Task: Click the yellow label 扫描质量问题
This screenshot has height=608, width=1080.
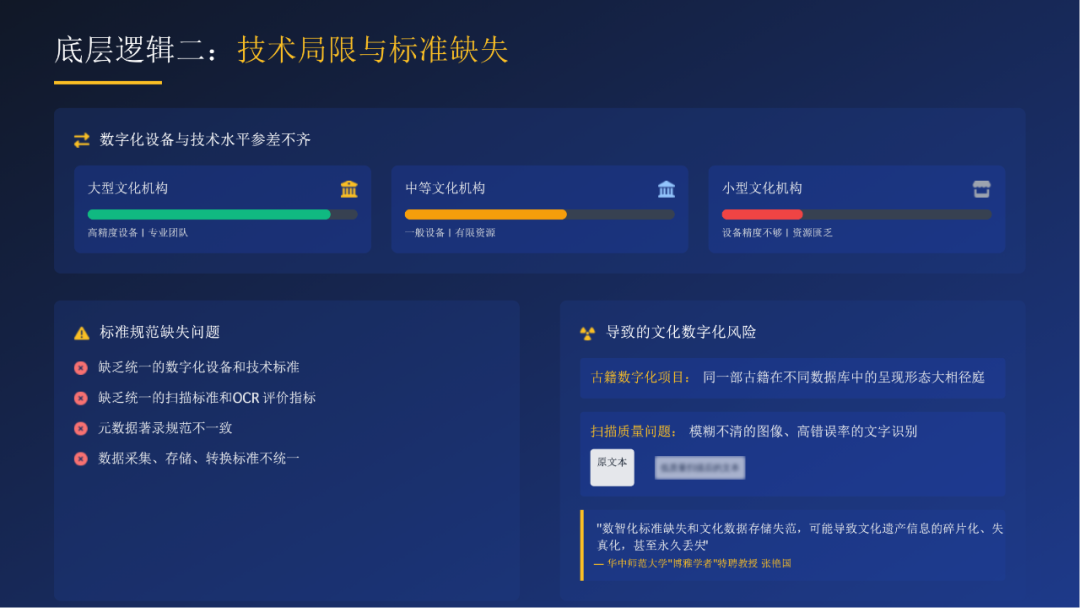Action: point(633,432)
